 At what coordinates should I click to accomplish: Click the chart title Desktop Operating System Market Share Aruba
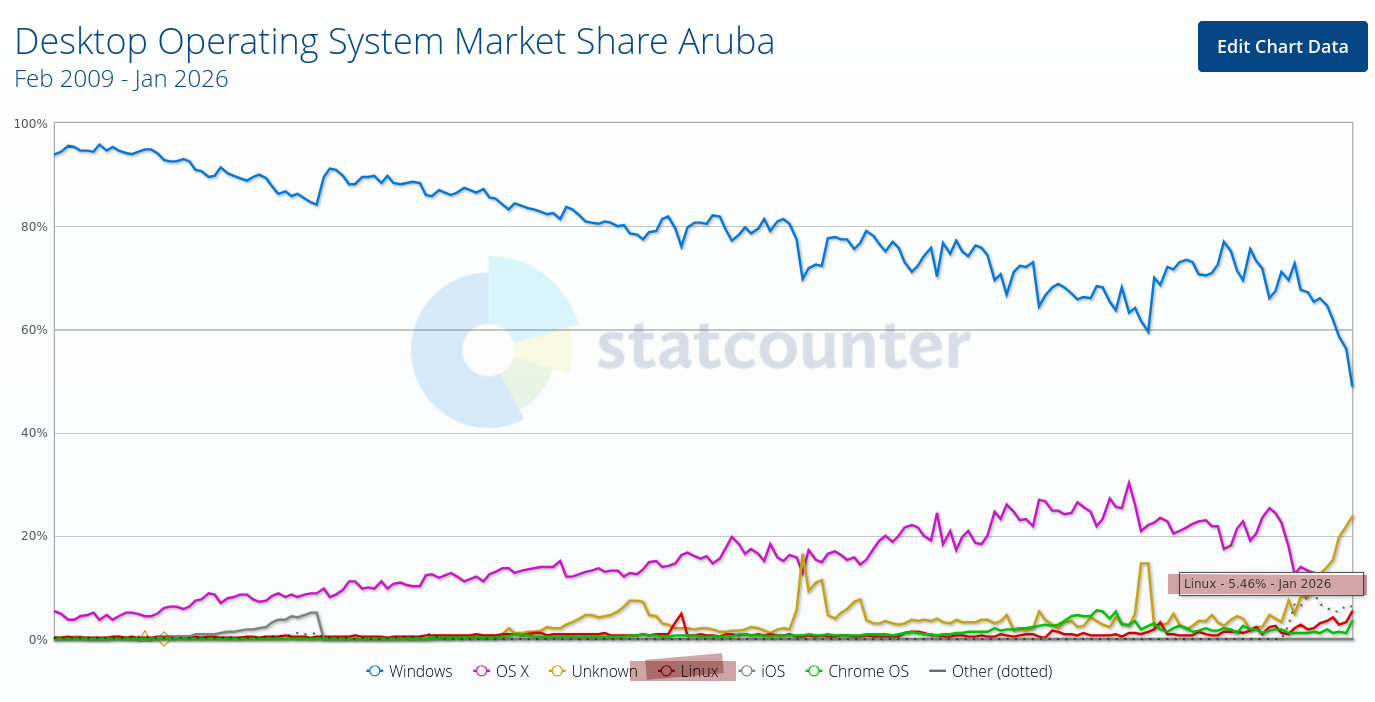(x=394, y=41)
